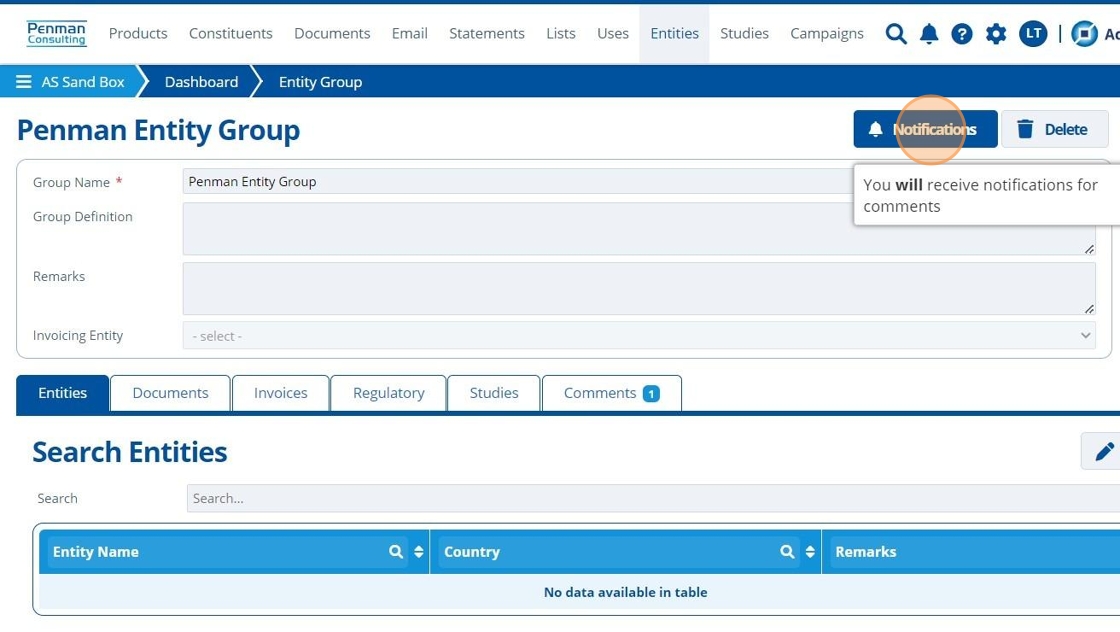Switch to the Documents tab
1120x632 pixels.
pos(171,393)
